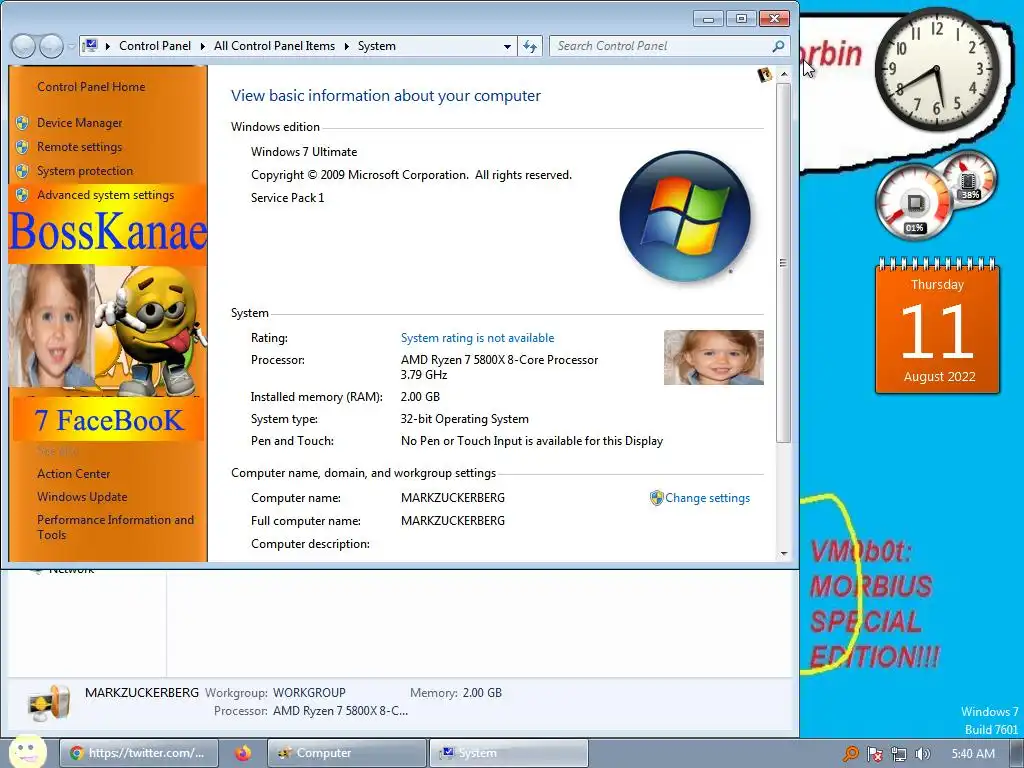The image size is (1024, 768).
Task: Click the Change settings link
Action: [707, 498]
